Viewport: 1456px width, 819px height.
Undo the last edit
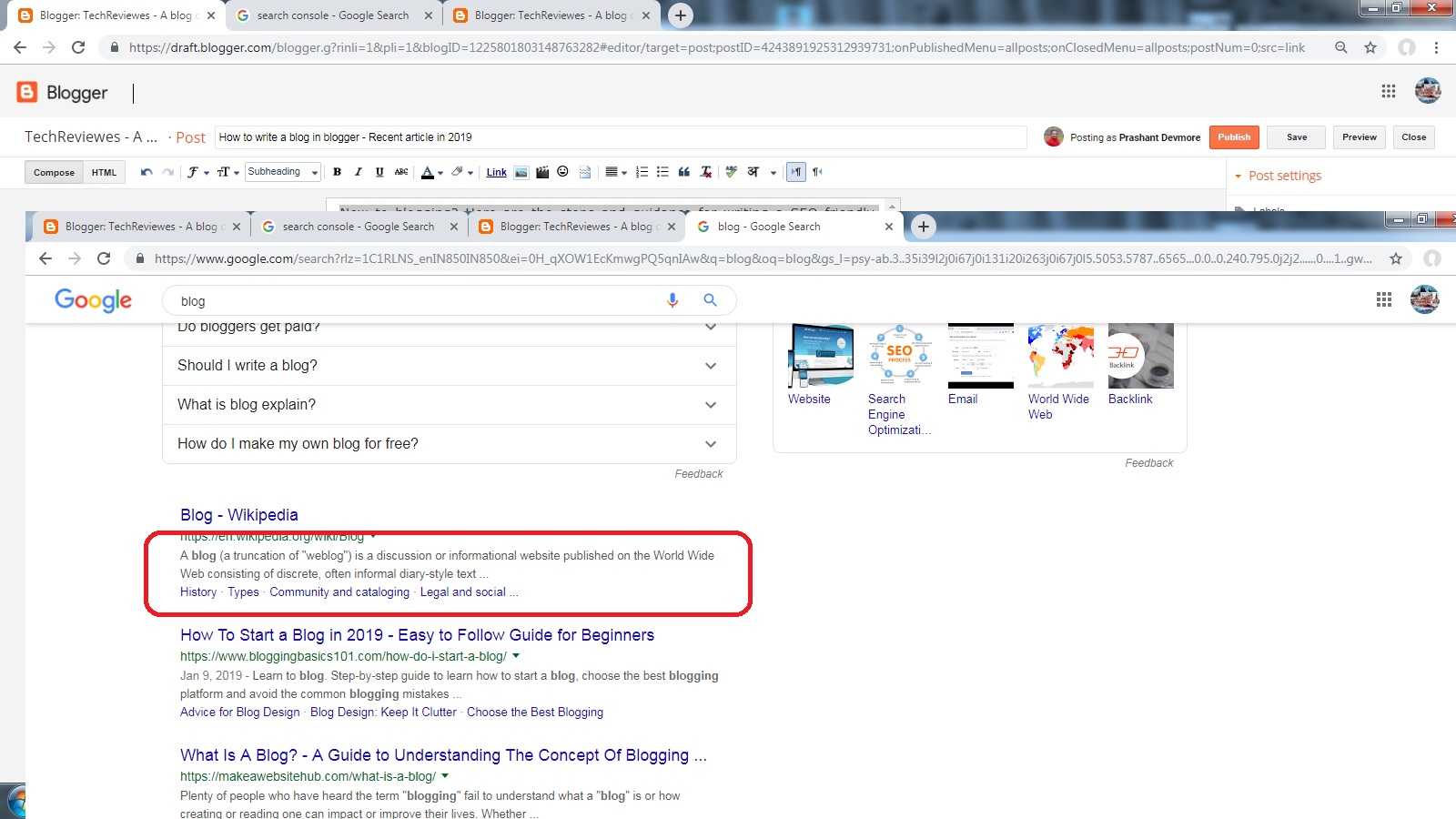(147, 172)
